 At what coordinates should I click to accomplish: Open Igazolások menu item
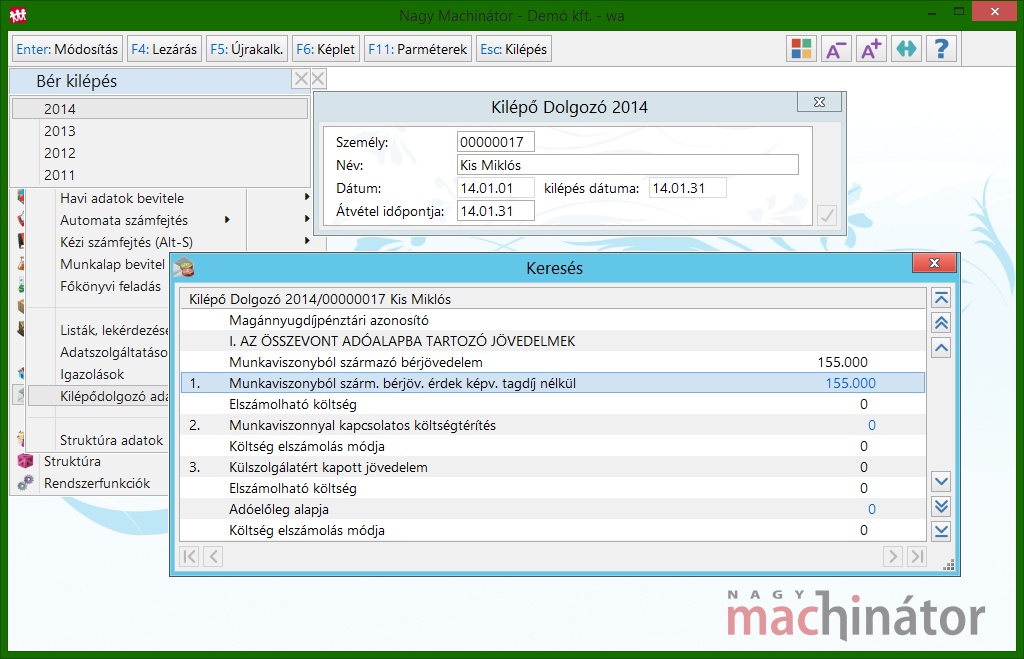pyautogui.click(x=92, y=374)
